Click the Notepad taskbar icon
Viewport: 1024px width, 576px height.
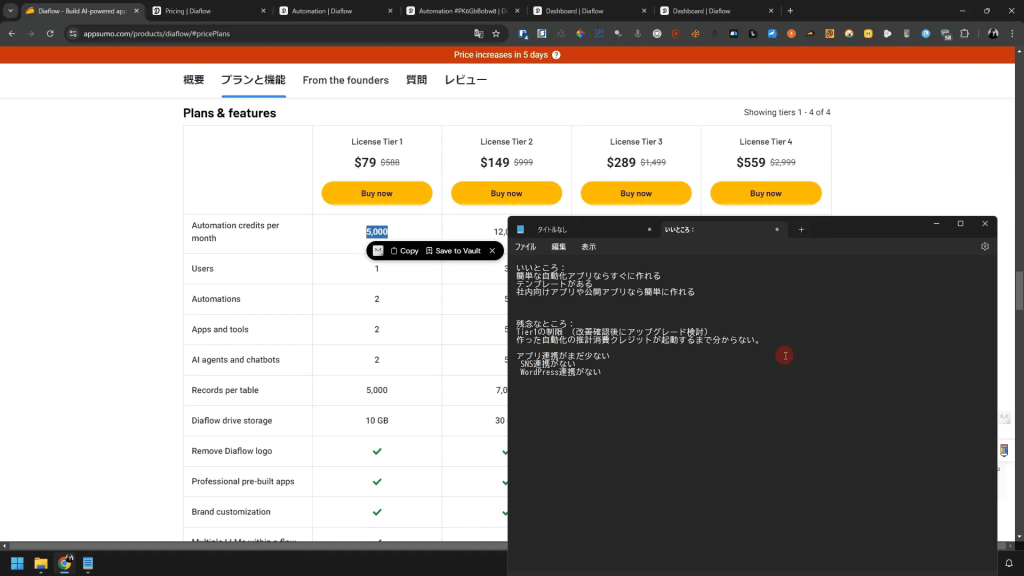(x=88, y=563)
